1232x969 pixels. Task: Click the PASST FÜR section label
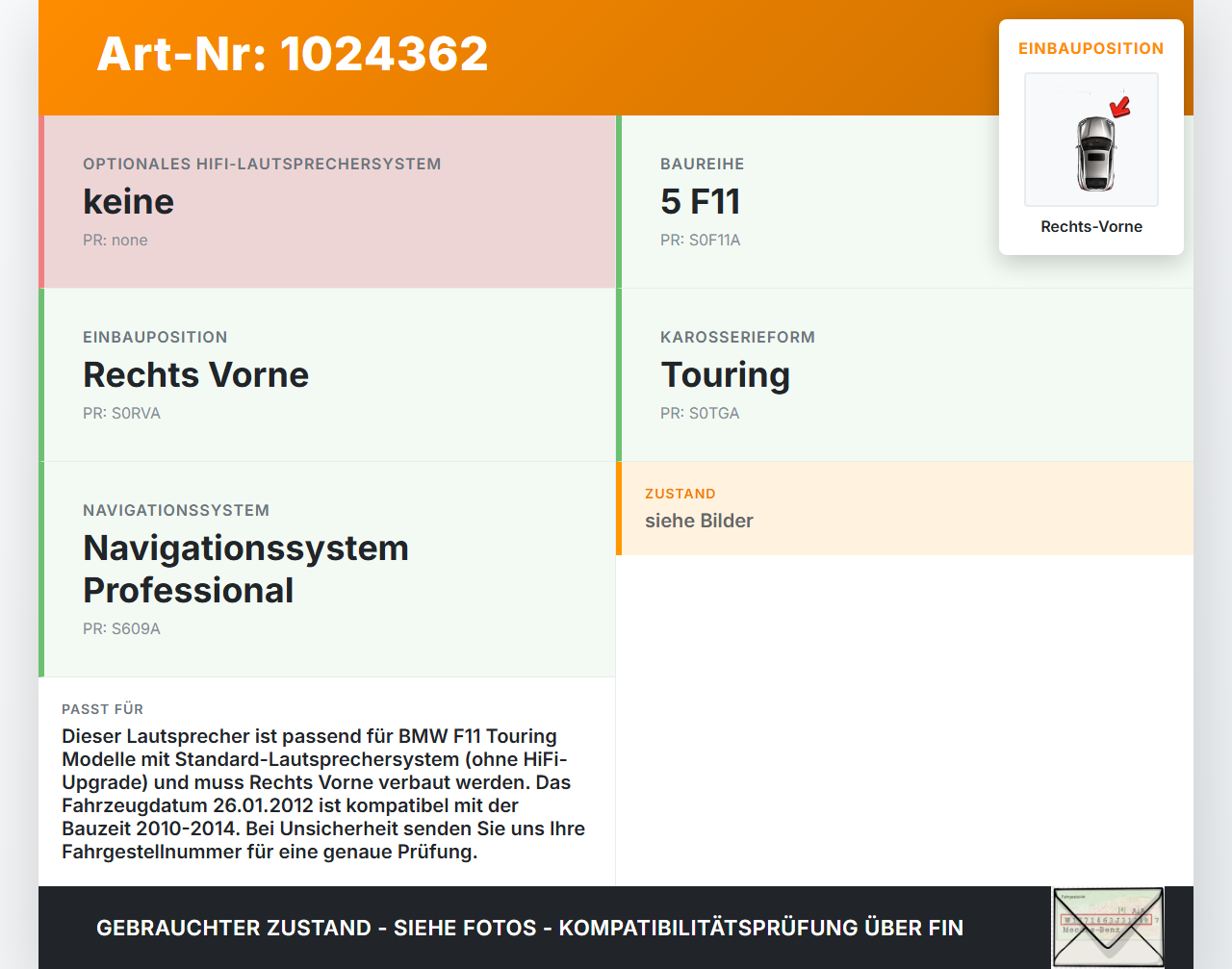[102, 709]
